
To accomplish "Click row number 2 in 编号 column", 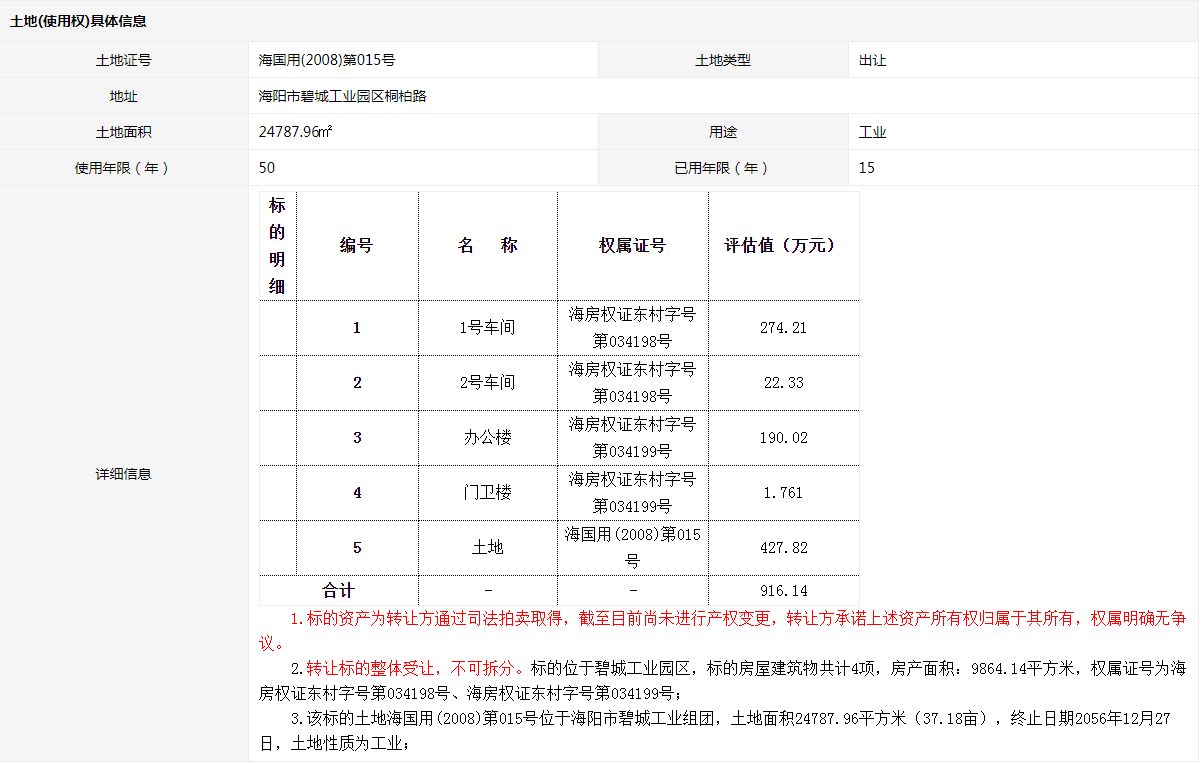I will 357,383.
